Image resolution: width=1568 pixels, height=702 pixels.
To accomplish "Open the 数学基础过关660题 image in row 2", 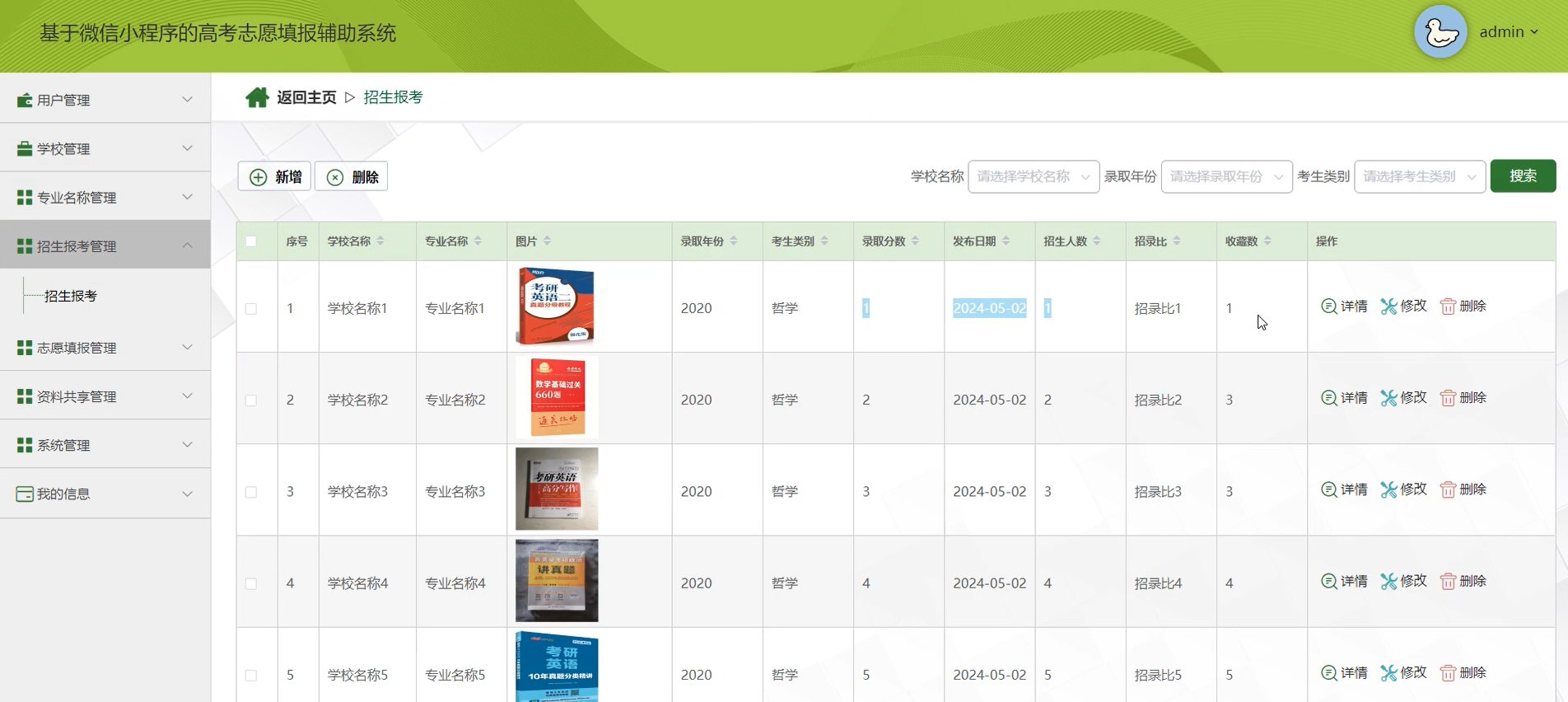I will 557,398.
